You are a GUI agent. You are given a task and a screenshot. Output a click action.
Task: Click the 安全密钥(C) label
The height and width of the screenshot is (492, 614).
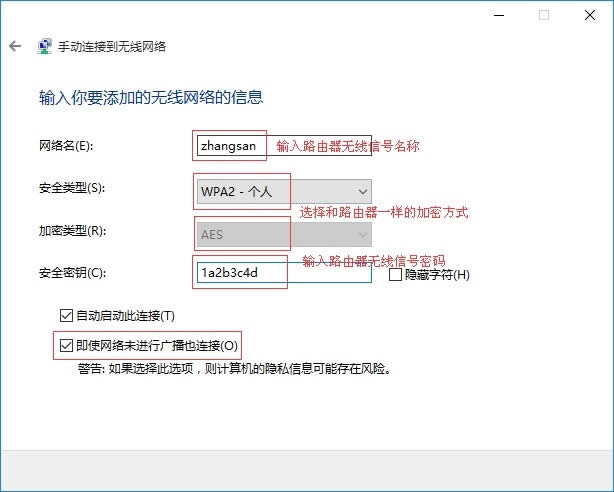(x=69, y=272)
